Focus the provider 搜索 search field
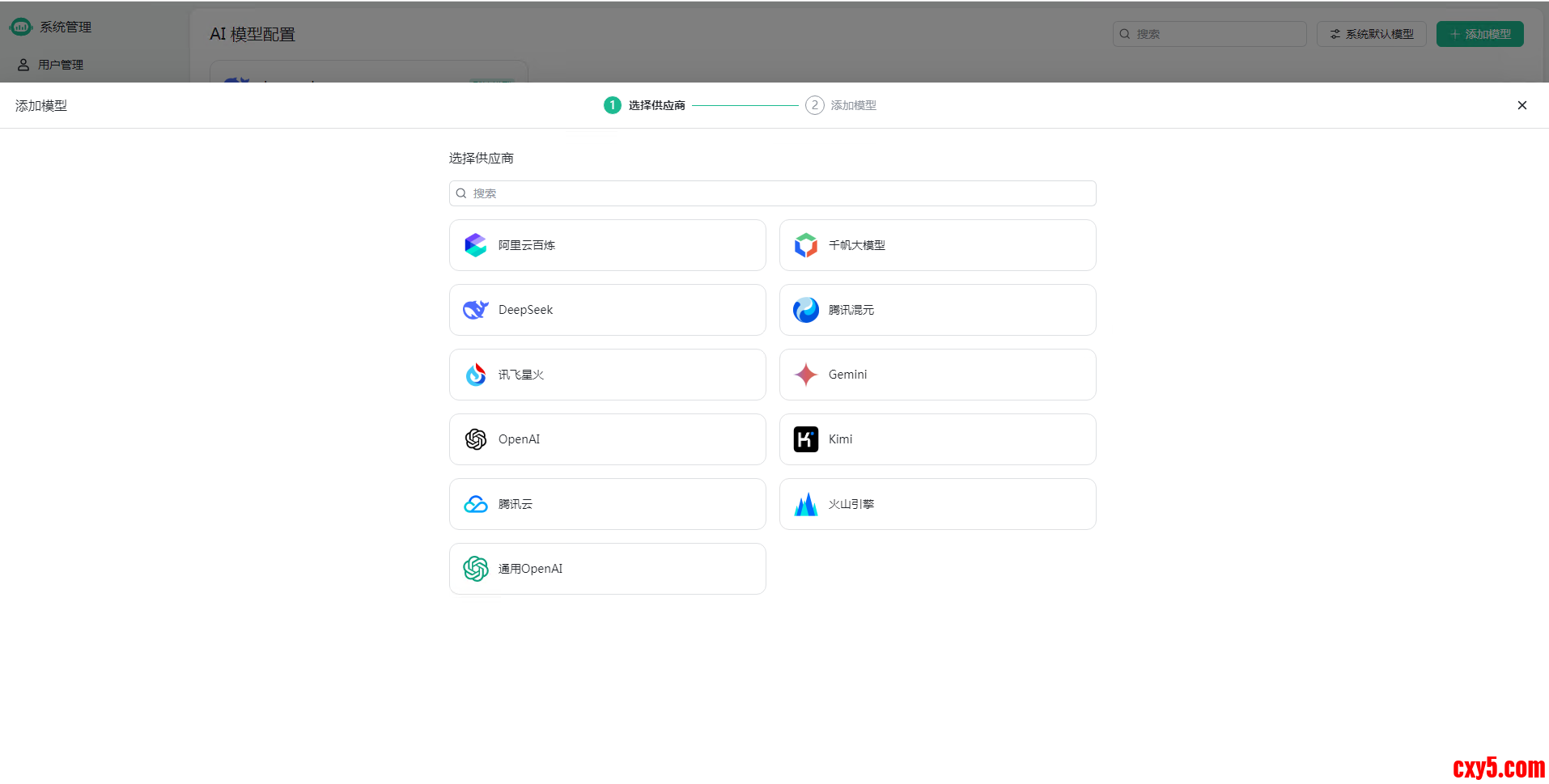The image size is (1549, 784). pos(773,193)
